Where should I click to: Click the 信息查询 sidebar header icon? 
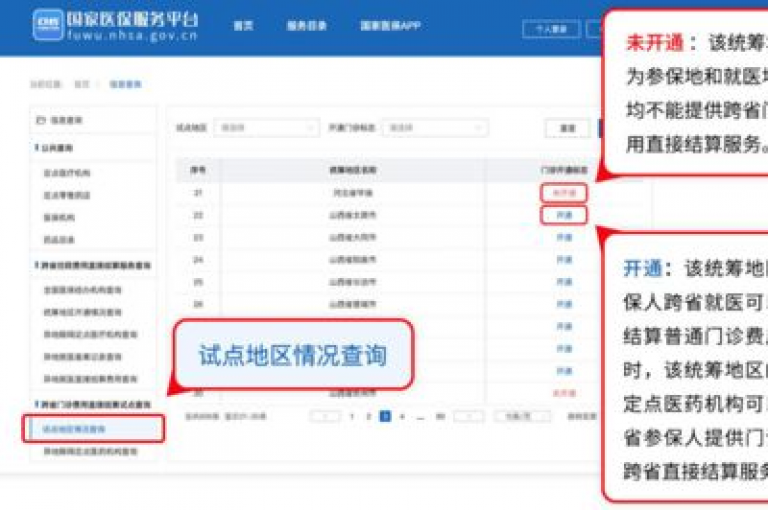pos(41,120)
